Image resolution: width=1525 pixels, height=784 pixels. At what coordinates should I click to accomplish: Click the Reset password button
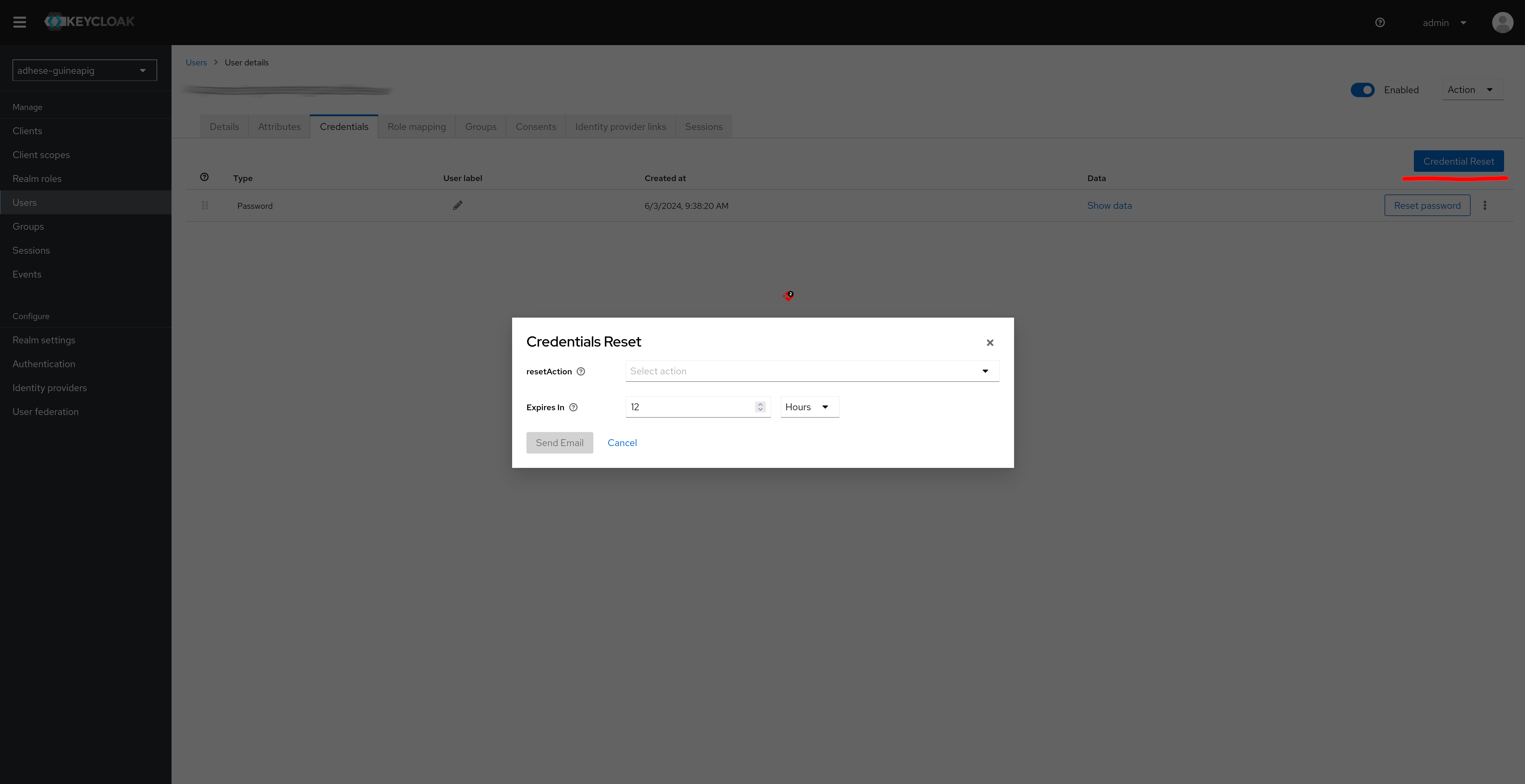(x=1427, y=206)
